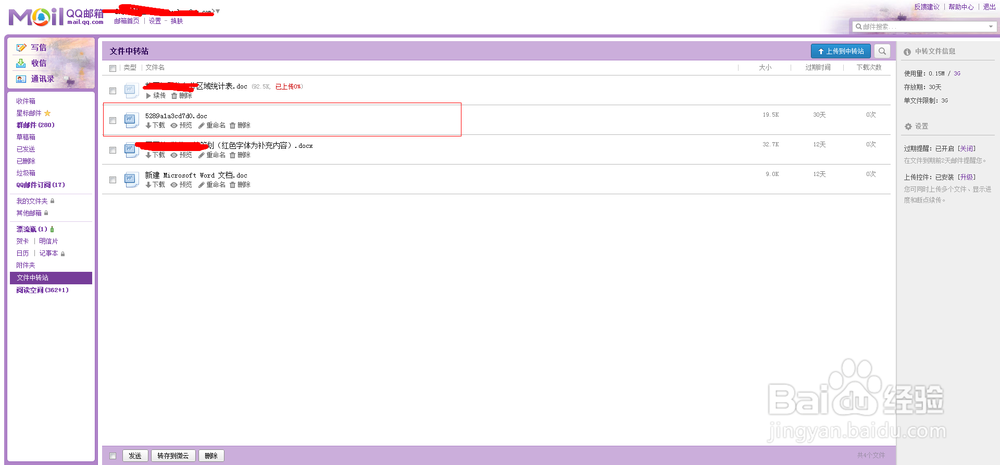
Task: Click the green bottle icon beside 漂流瓶
Action: [52, 229]
